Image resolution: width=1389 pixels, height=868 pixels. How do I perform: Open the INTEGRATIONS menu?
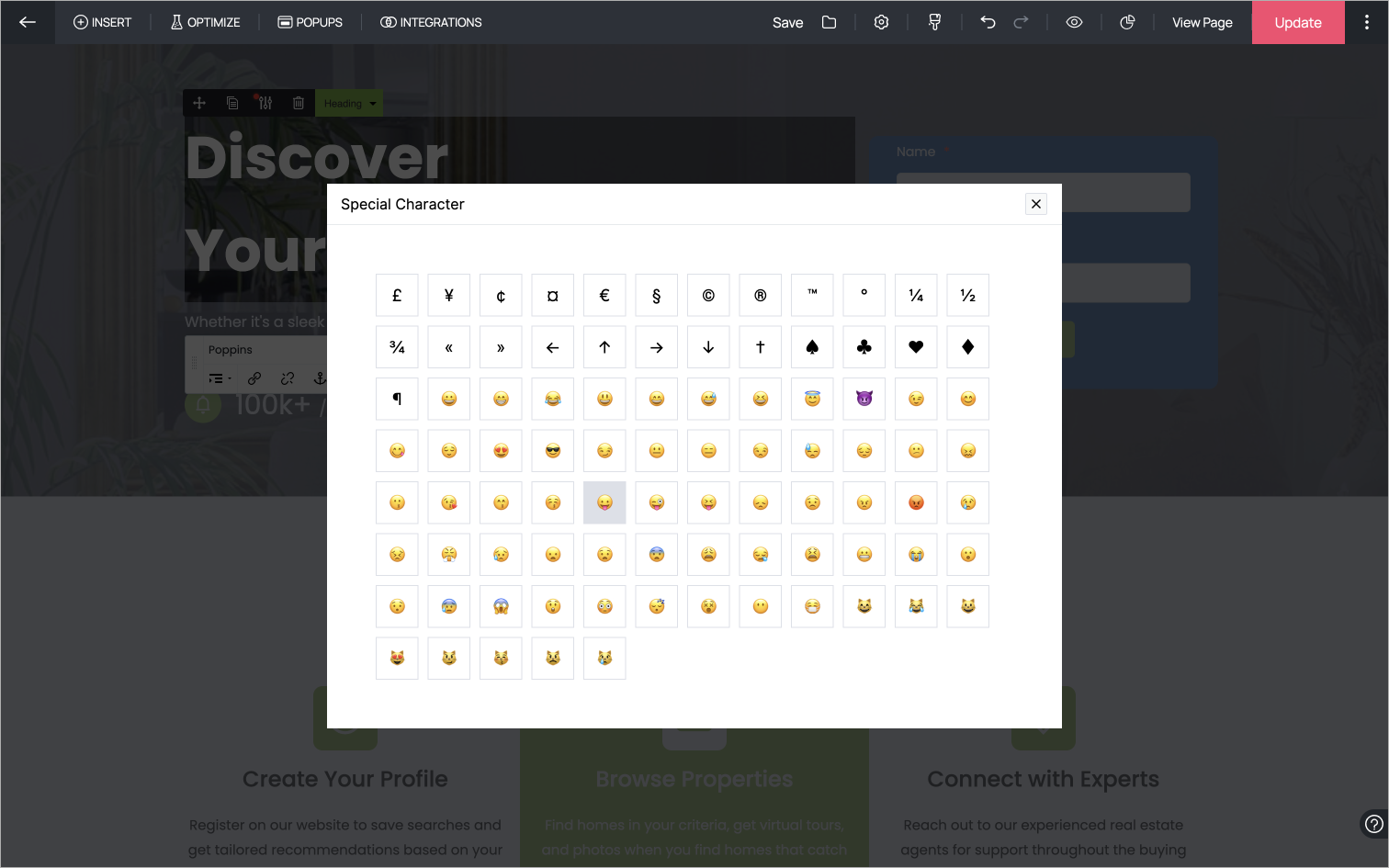[431, 22]
